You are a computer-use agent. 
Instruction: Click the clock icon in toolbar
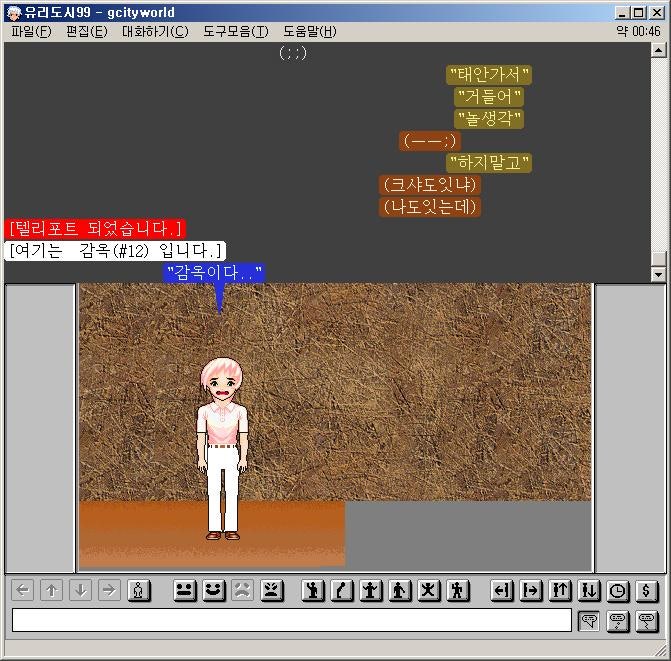click(x=618, y=590)
